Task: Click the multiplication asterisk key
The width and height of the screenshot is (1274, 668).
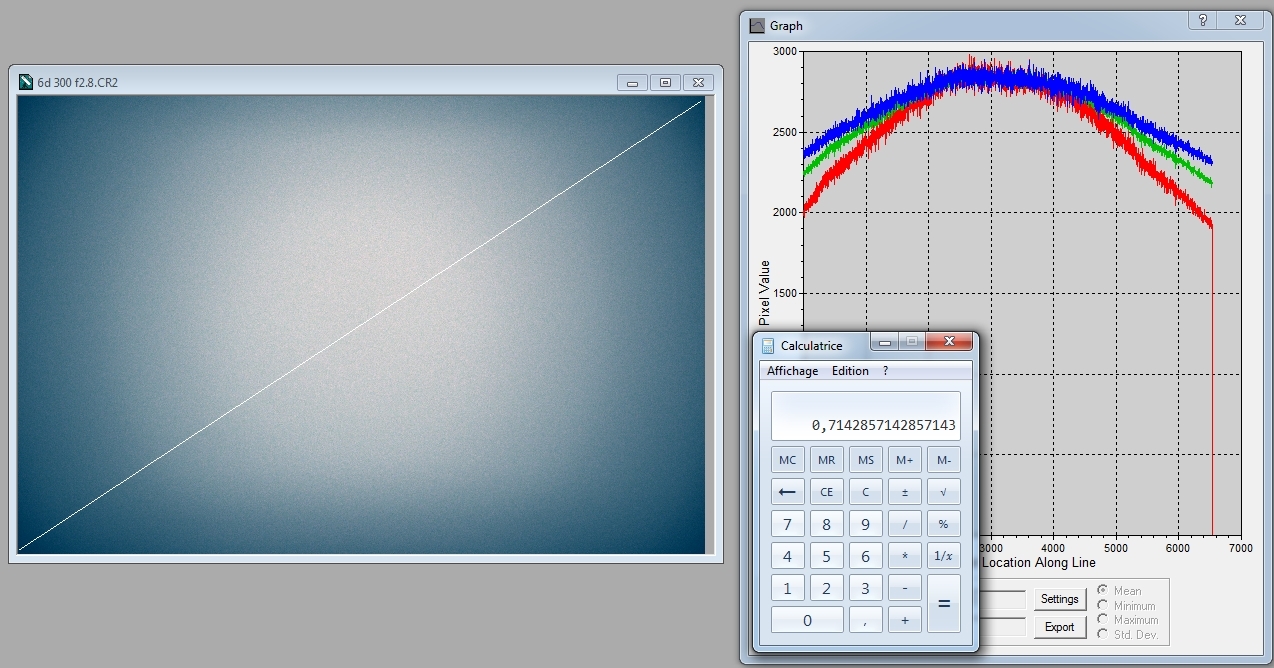Action: tap(905, 556)
